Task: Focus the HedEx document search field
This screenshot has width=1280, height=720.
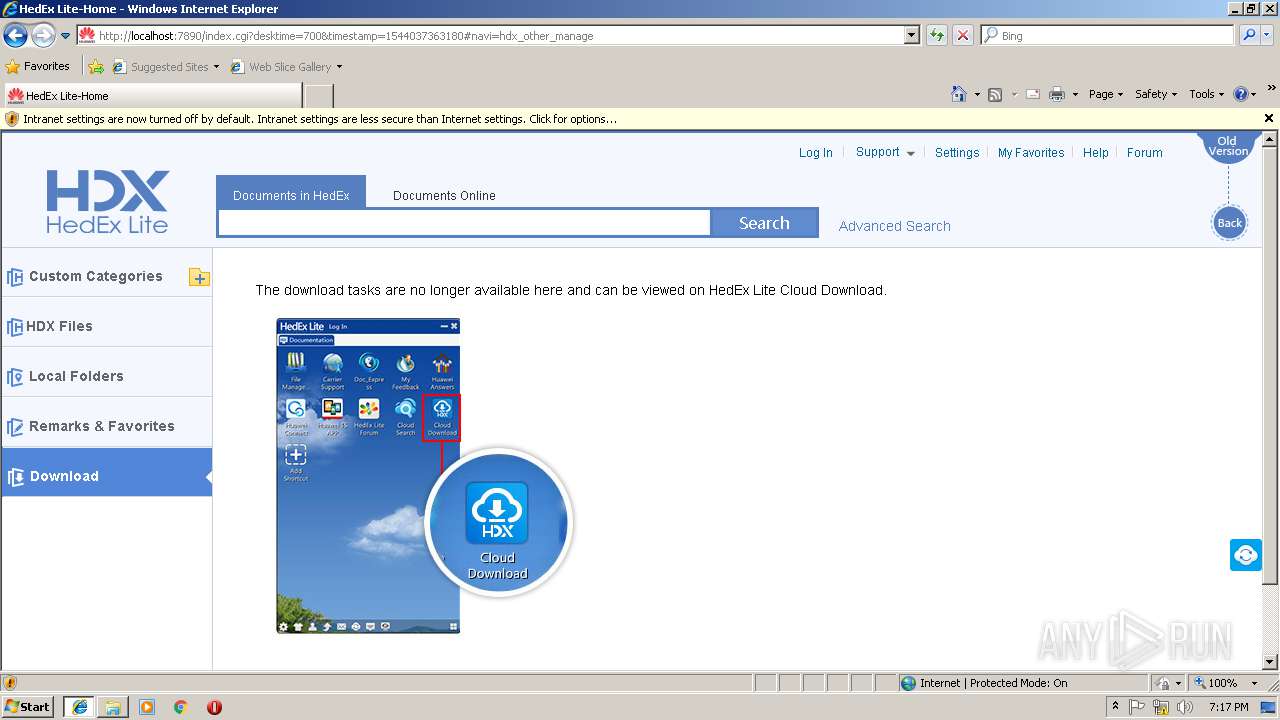Action: pyautogui.click(x=464, y=223)
